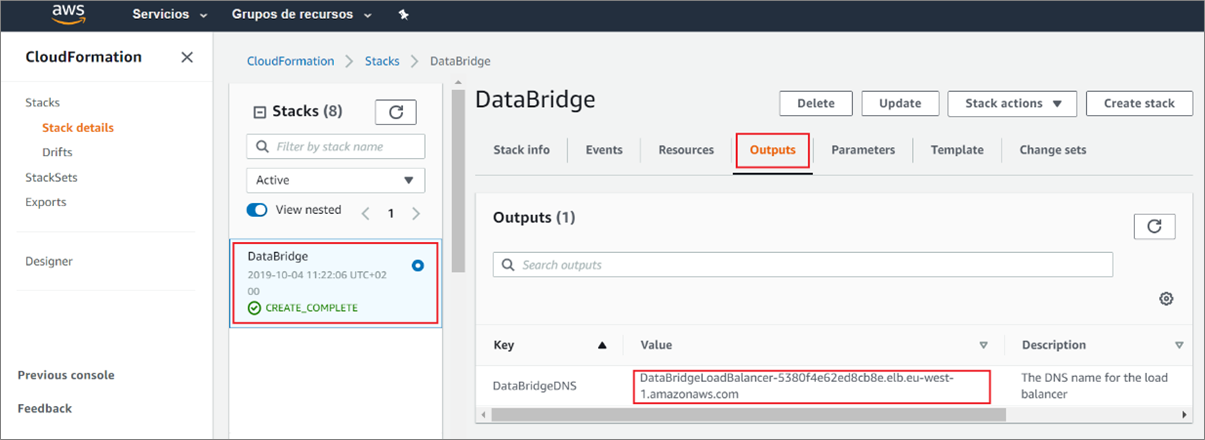This screenshot has height=440, width=1205.
Task: Refresh the Outputs section
Action: (x=1154, y=226)
